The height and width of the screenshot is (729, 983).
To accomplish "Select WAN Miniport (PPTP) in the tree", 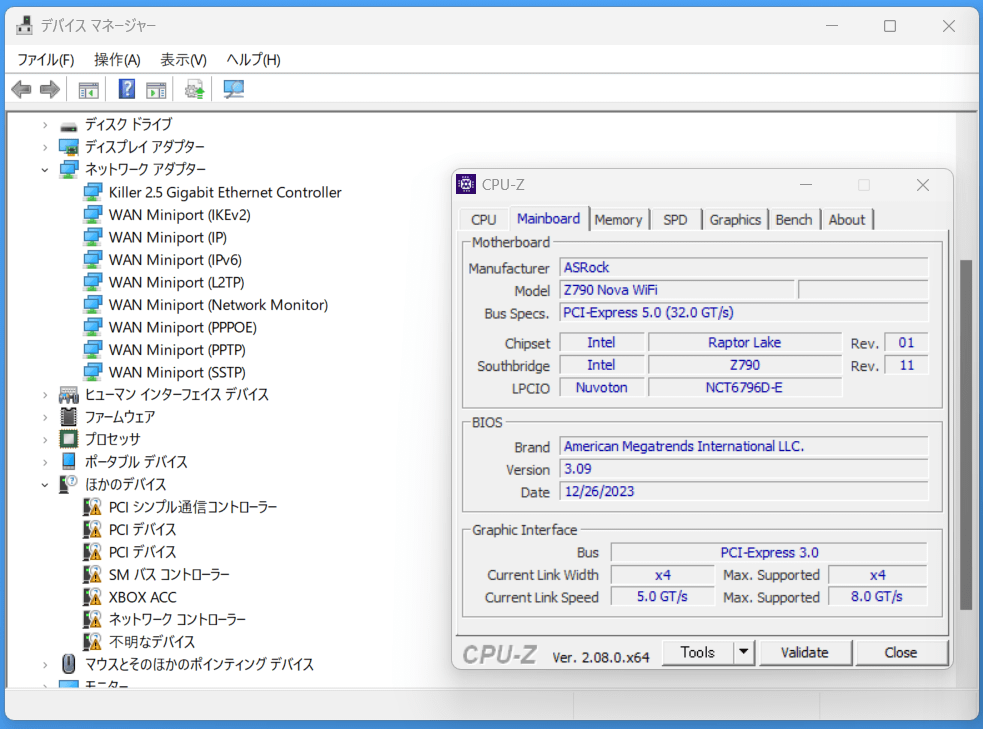I will click(x=177, y=350).
